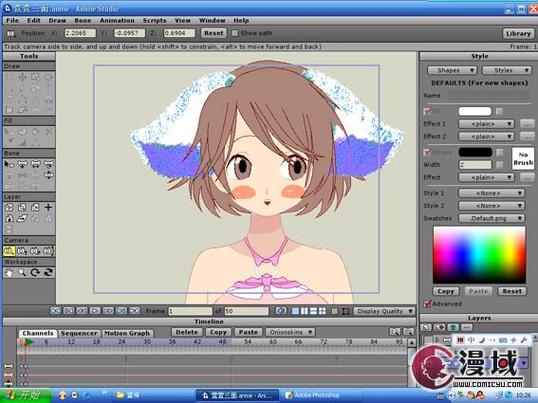The image size is (538, 403).
Task: Open the Shapes dropdown
Action: click(452, 70)
